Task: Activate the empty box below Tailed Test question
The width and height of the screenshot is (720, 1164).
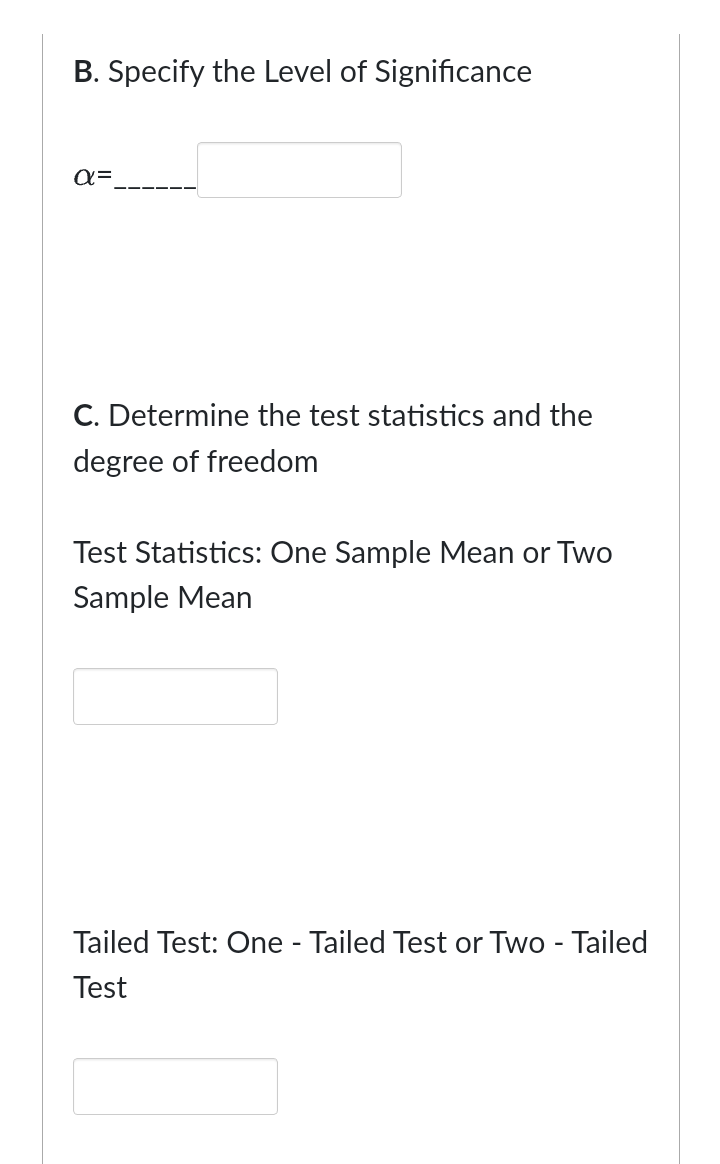Action: (175, 1086)
